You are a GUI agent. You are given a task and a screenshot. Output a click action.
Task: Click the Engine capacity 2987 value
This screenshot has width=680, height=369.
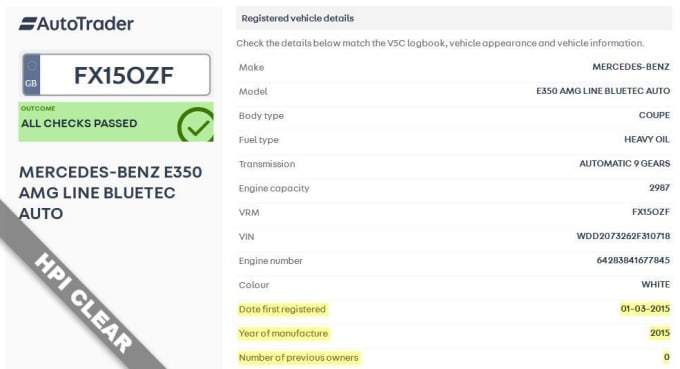[x=659, y=188]
